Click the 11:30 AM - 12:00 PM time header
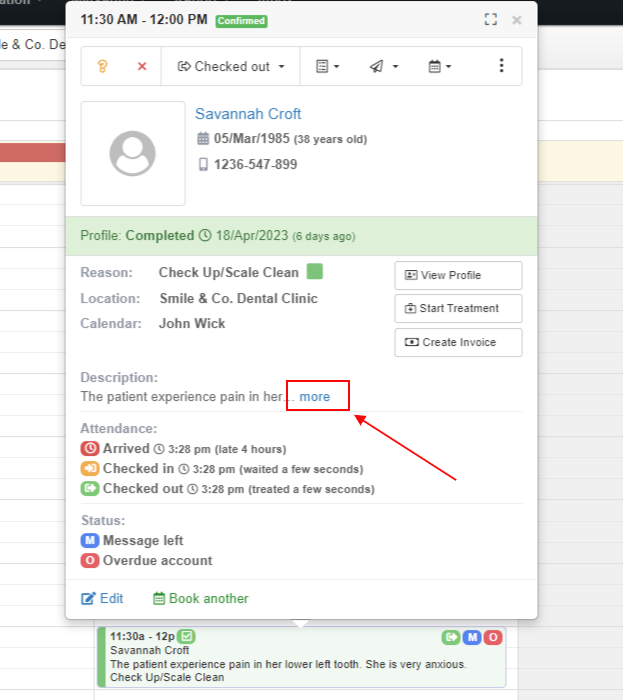The width and height of the screenshot is (623, 700). pos(144,20)
